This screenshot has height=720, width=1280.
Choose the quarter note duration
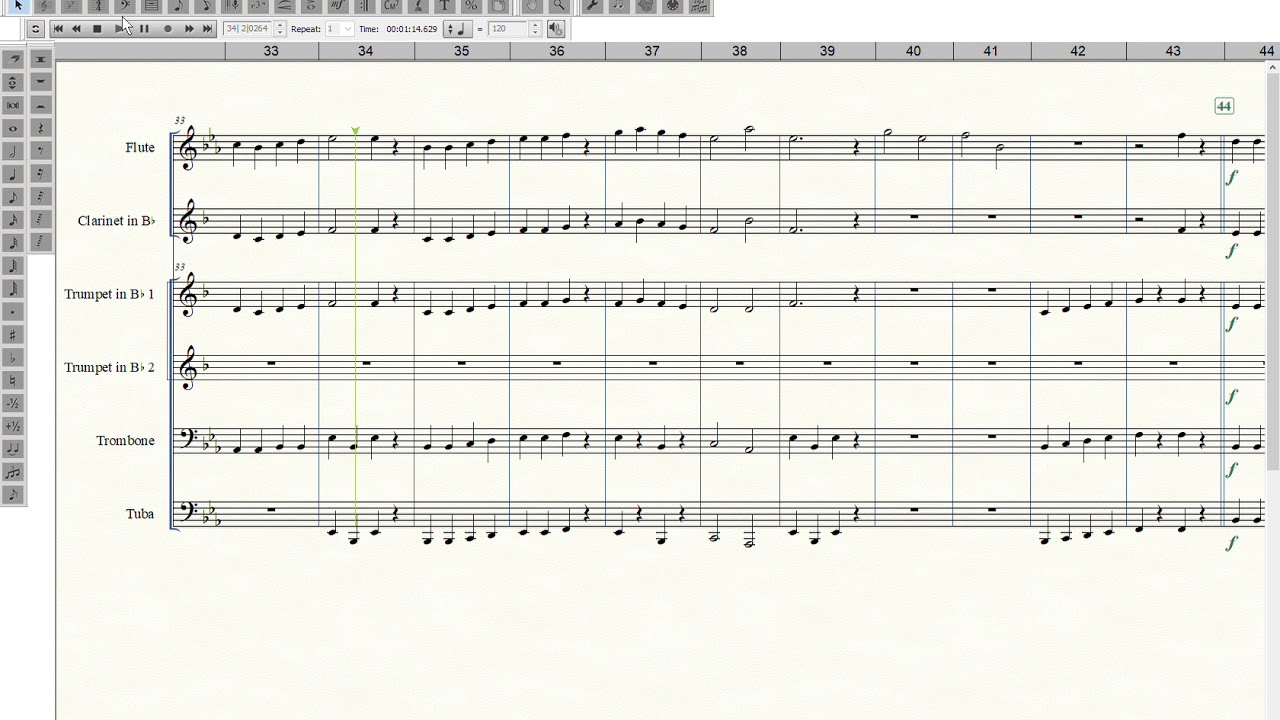pyautogui.click(x=13, y=174)
